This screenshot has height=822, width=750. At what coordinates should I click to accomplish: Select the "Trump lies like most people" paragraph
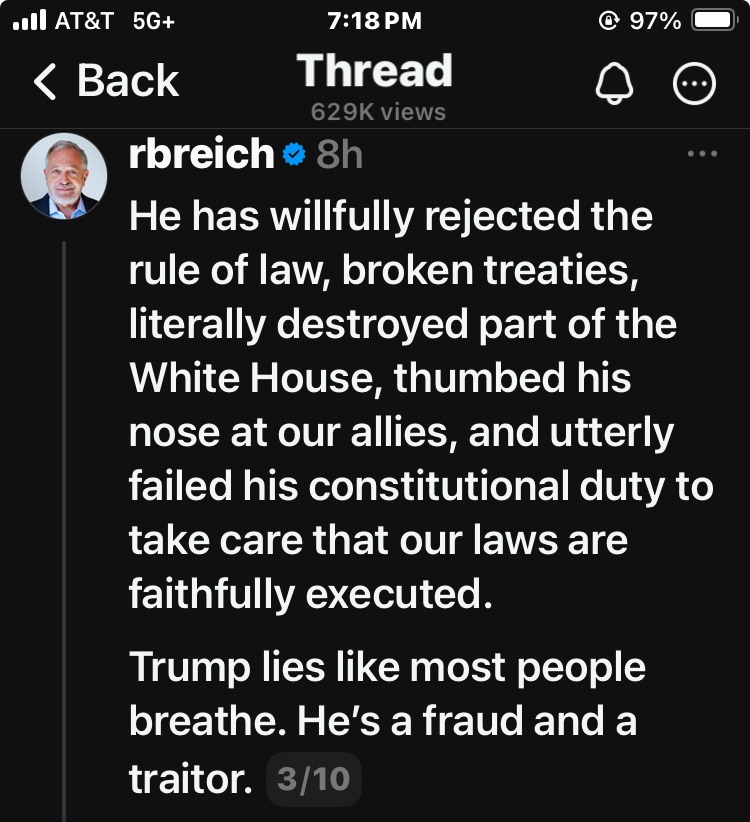[x=387, y=723]
